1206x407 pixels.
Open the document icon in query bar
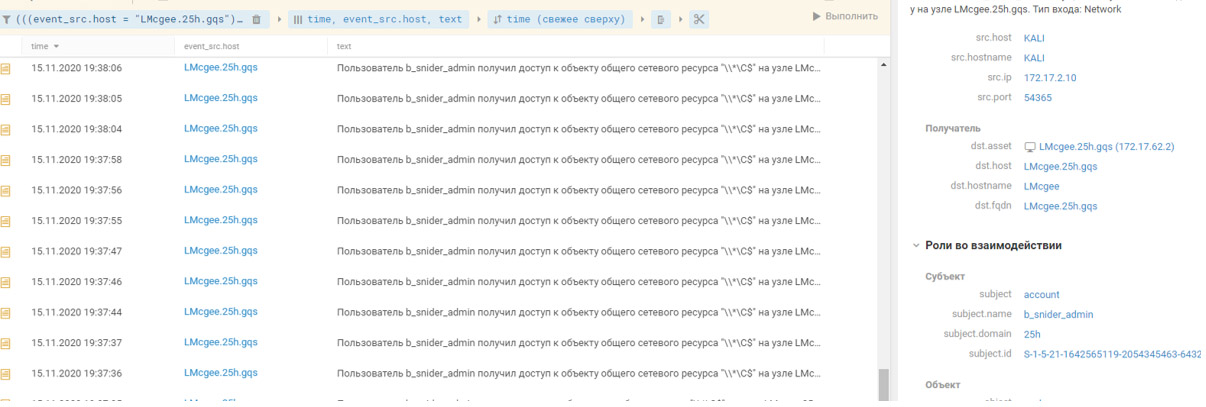(661, 19)
